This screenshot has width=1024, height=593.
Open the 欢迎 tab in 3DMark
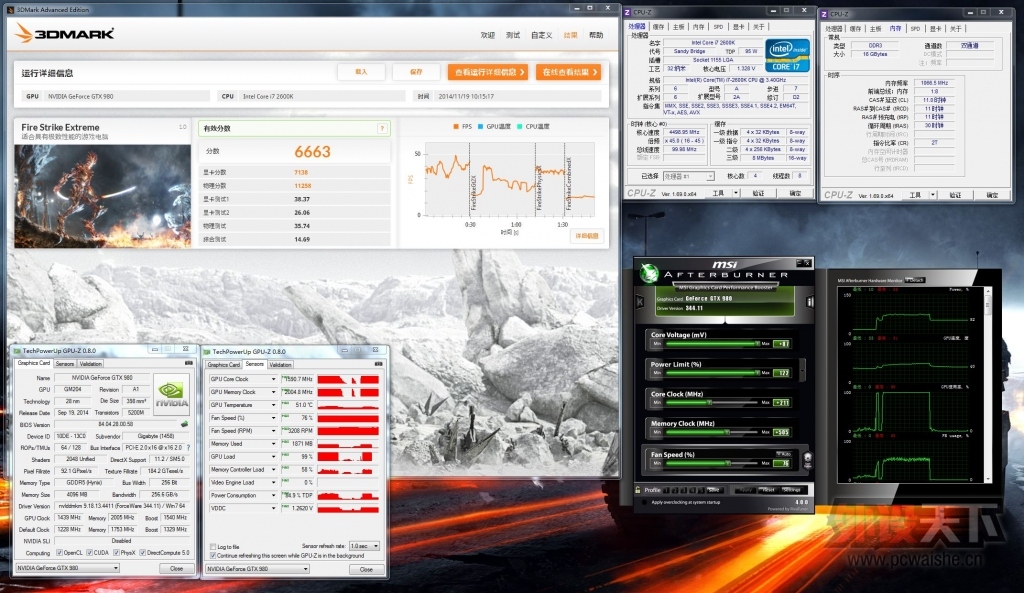pos(488,35)
